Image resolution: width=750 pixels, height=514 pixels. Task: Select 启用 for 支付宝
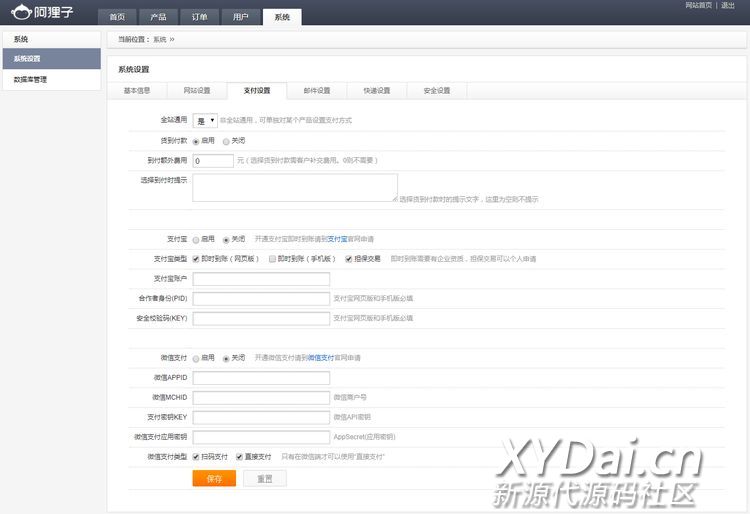click(196, 240)
